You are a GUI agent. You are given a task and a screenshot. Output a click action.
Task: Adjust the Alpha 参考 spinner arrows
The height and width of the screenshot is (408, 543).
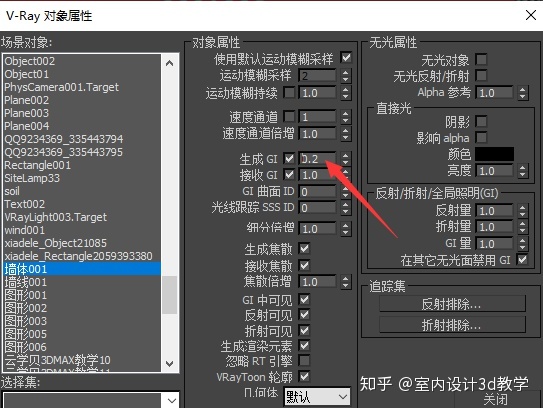point(523,93)
